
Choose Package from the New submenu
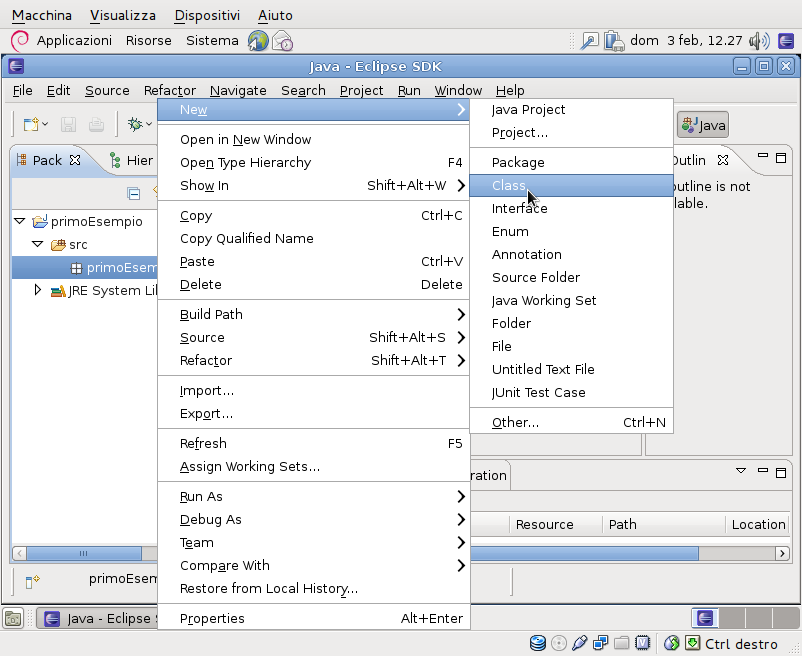click(x=571, y=162)
